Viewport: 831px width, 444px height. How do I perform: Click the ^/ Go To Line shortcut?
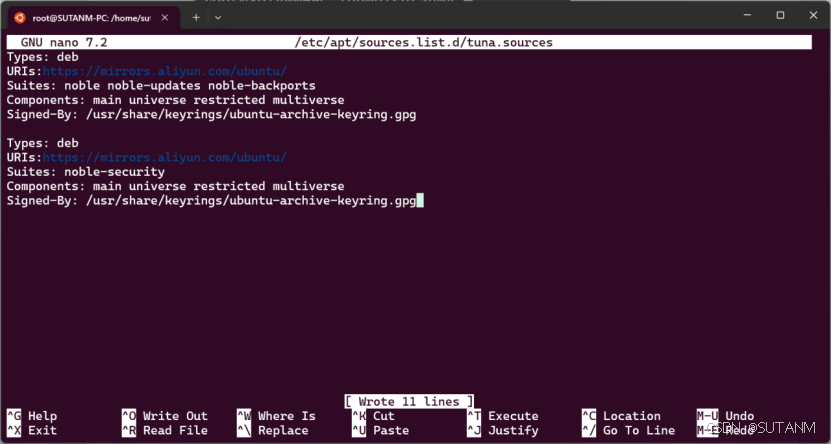[x=628, y=430]
